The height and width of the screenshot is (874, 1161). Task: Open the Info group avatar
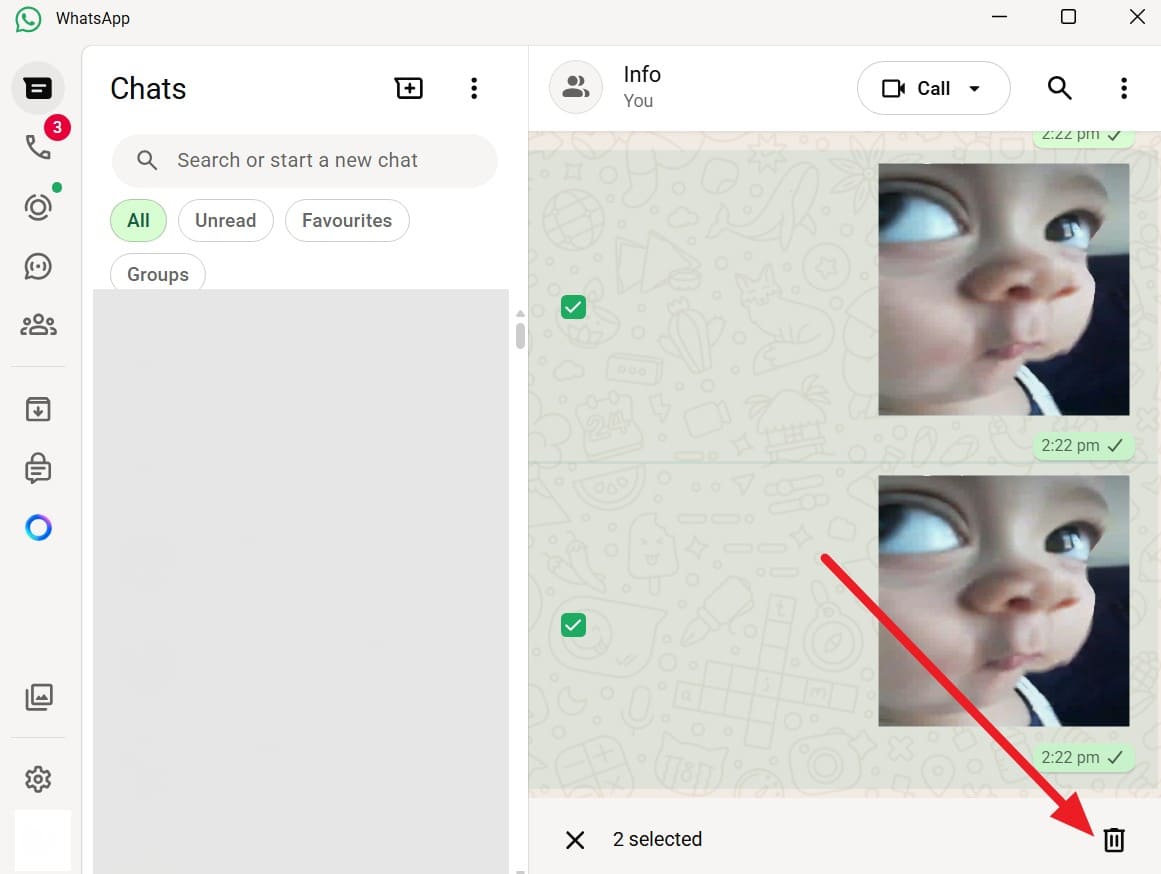[x=575, y=87]
